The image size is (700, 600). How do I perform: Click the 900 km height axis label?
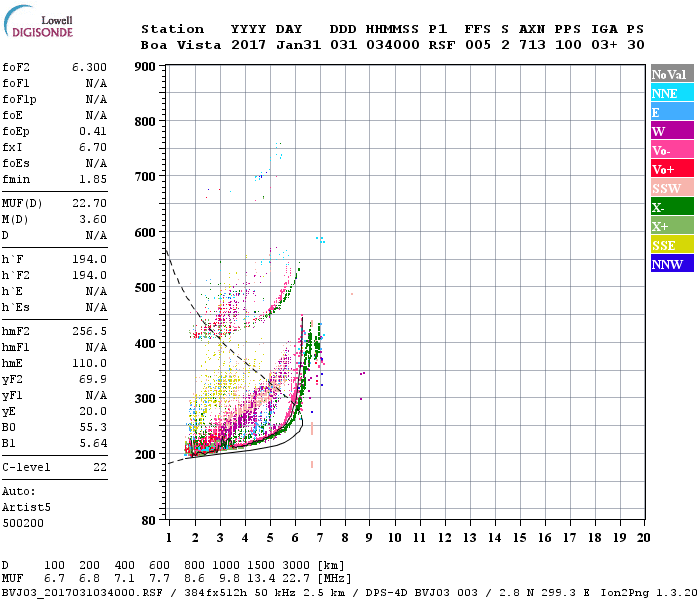click(143, 67)
